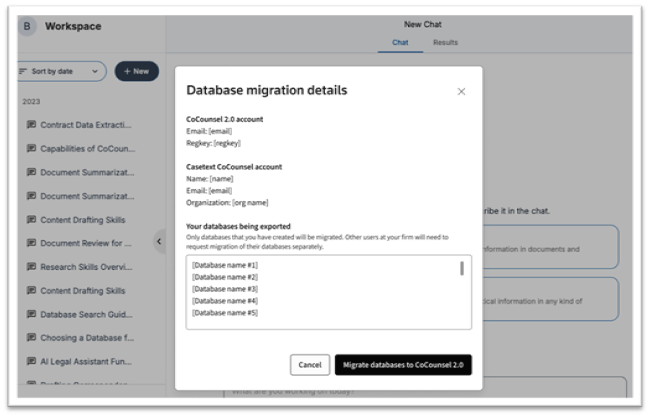
Task: Select [Database name #1] in the list
Action: pyautogui.click(x=225, y=265)
